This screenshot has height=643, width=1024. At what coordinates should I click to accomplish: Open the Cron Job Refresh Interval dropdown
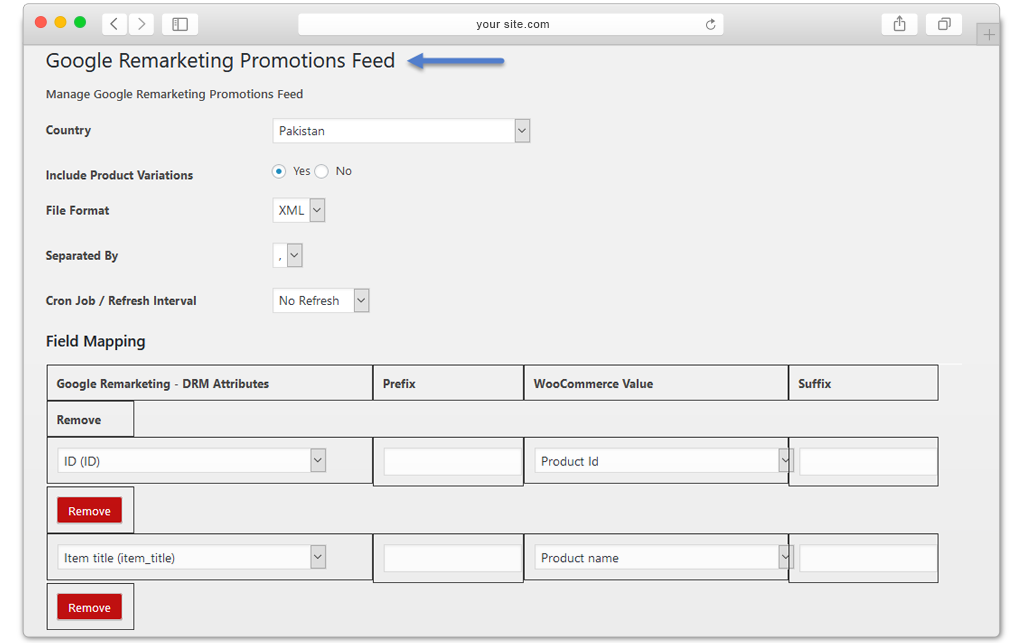tap(321, 300)
